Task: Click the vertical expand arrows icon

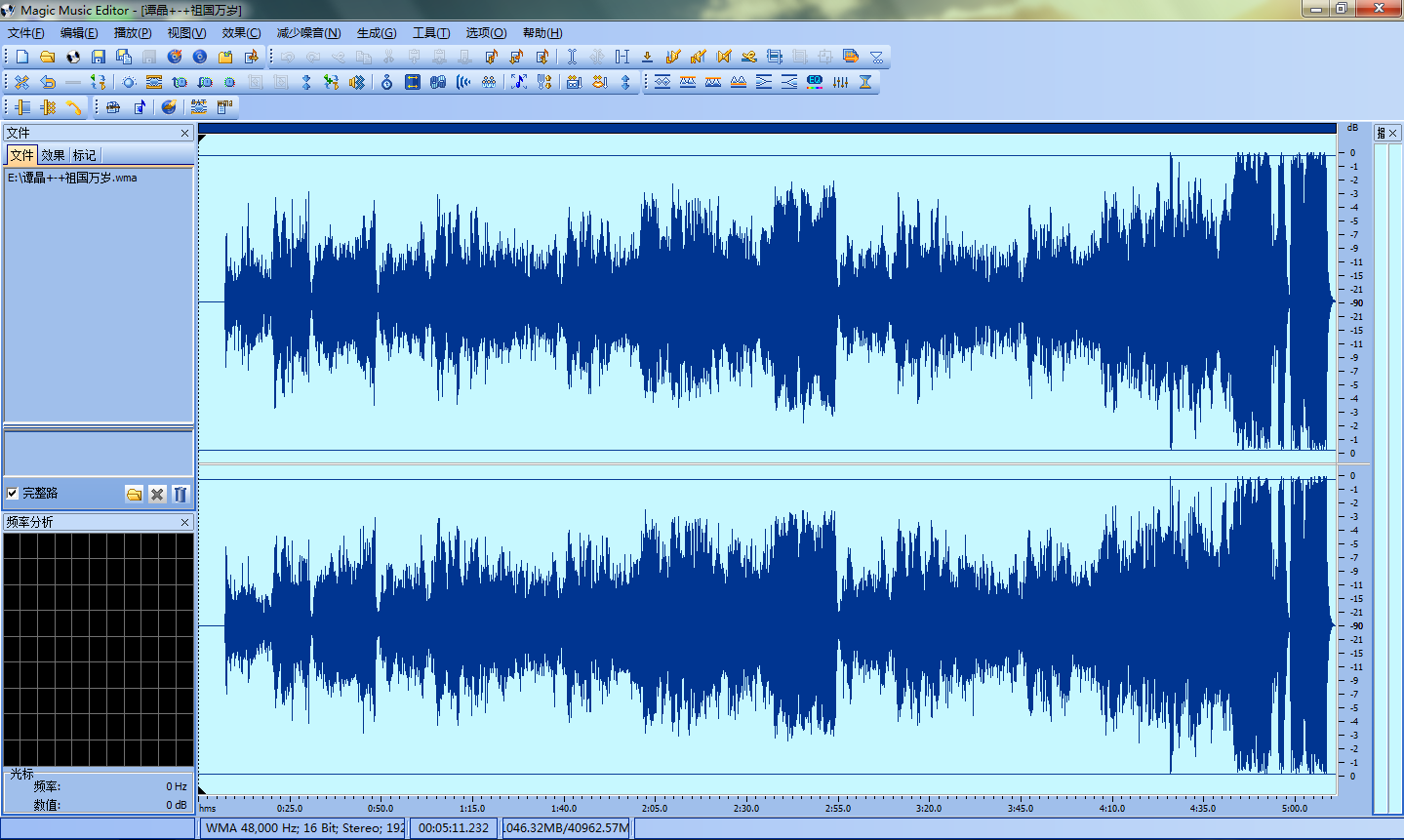Action: [x=625, y=82]
